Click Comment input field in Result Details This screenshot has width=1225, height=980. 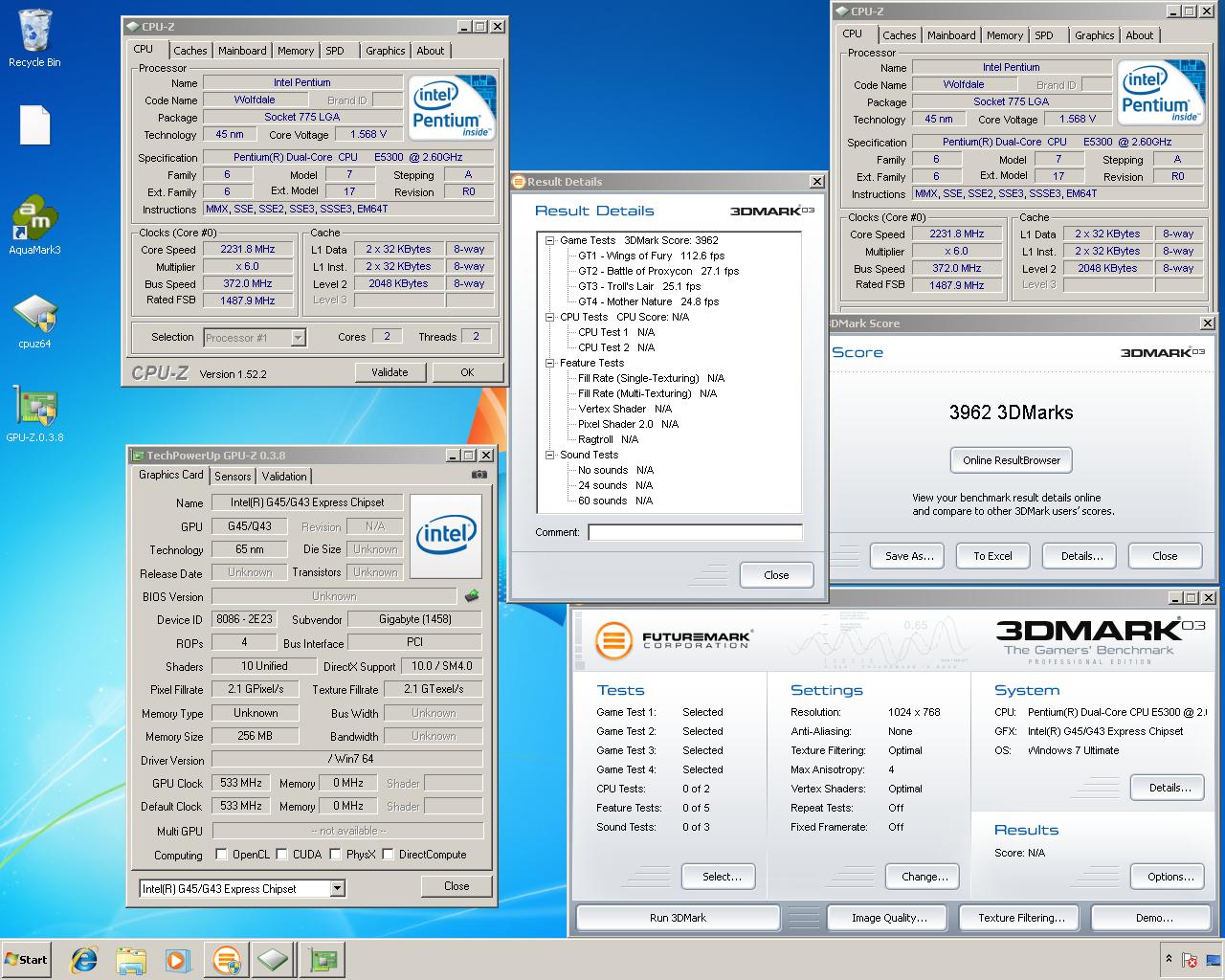pyautogui.click(x=695, y=532)
